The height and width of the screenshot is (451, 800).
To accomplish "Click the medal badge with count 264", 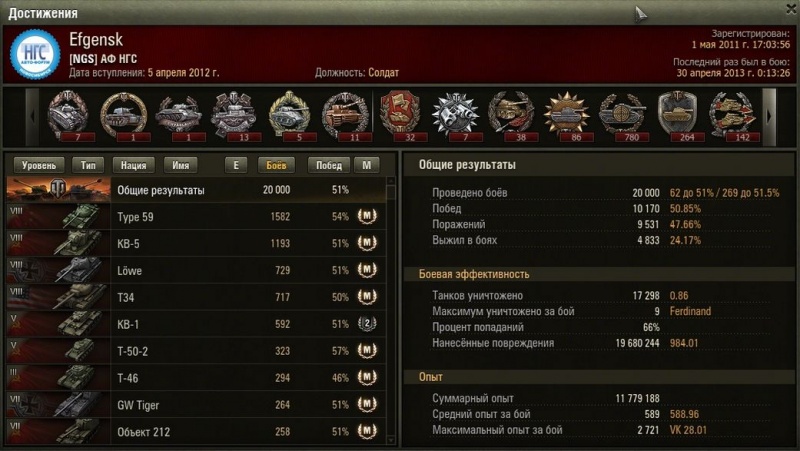I will click(x=677, y=116).
